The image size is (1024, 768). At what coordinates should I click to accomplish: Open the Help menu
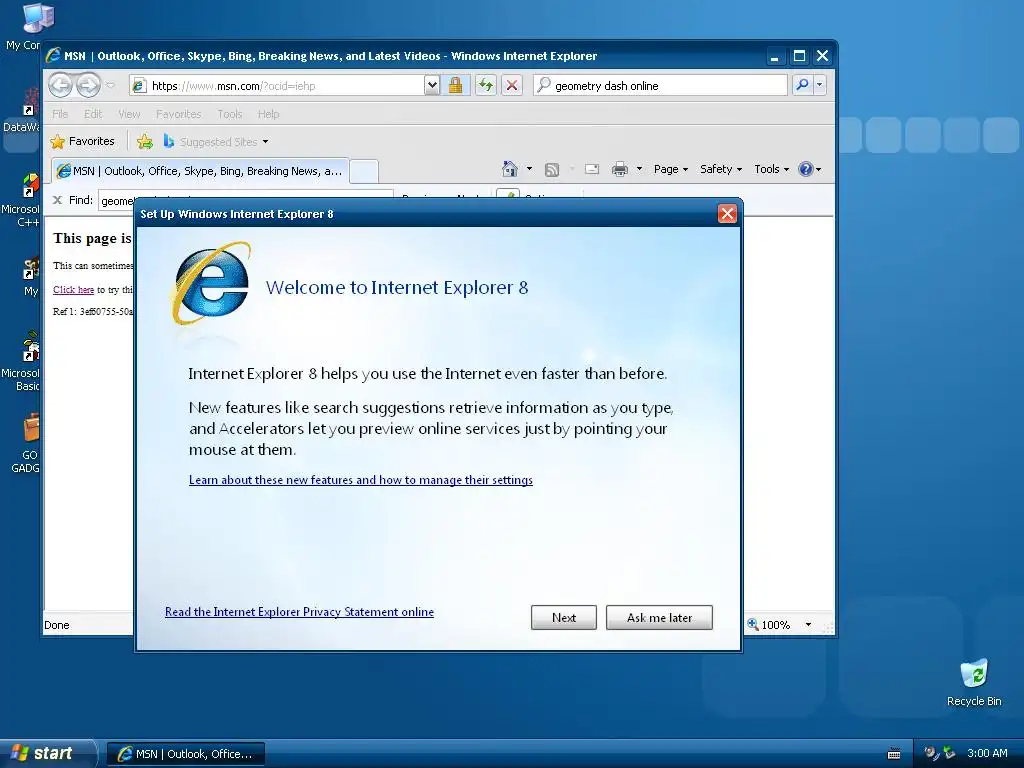coord(268,114)
